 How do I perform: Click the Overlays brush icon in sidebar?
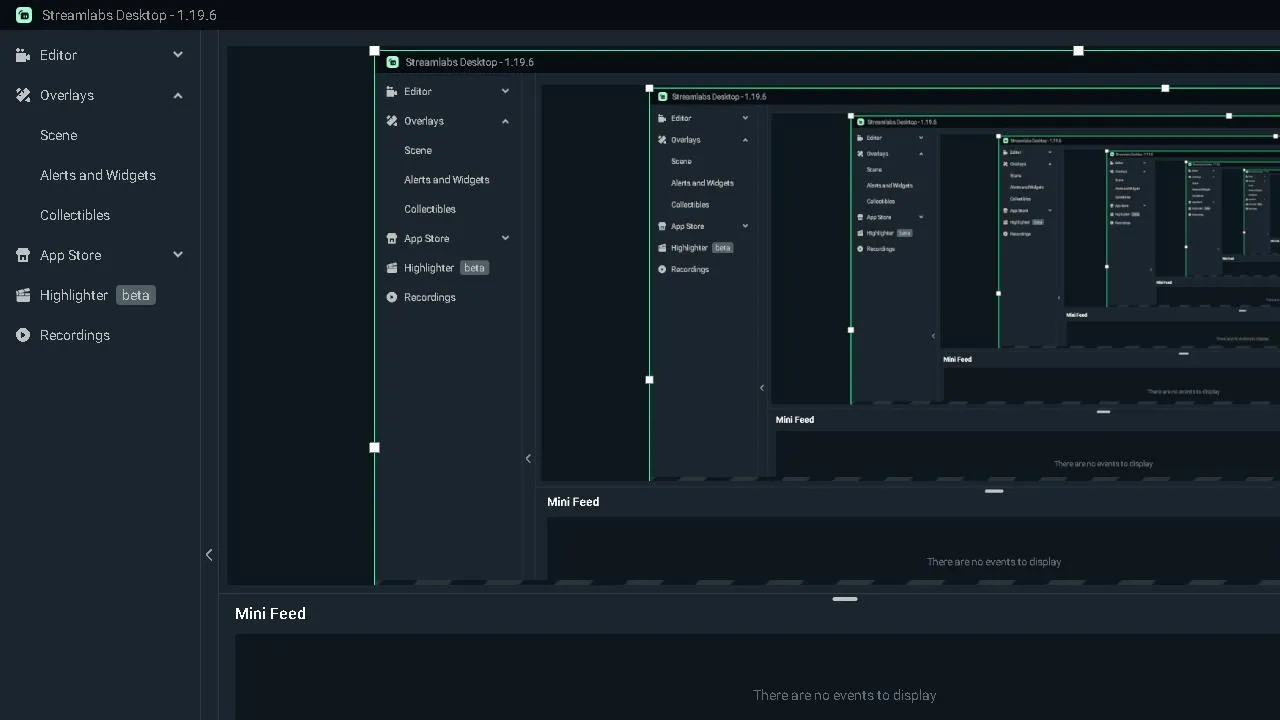pyautogui.click(x=23, y=95)
